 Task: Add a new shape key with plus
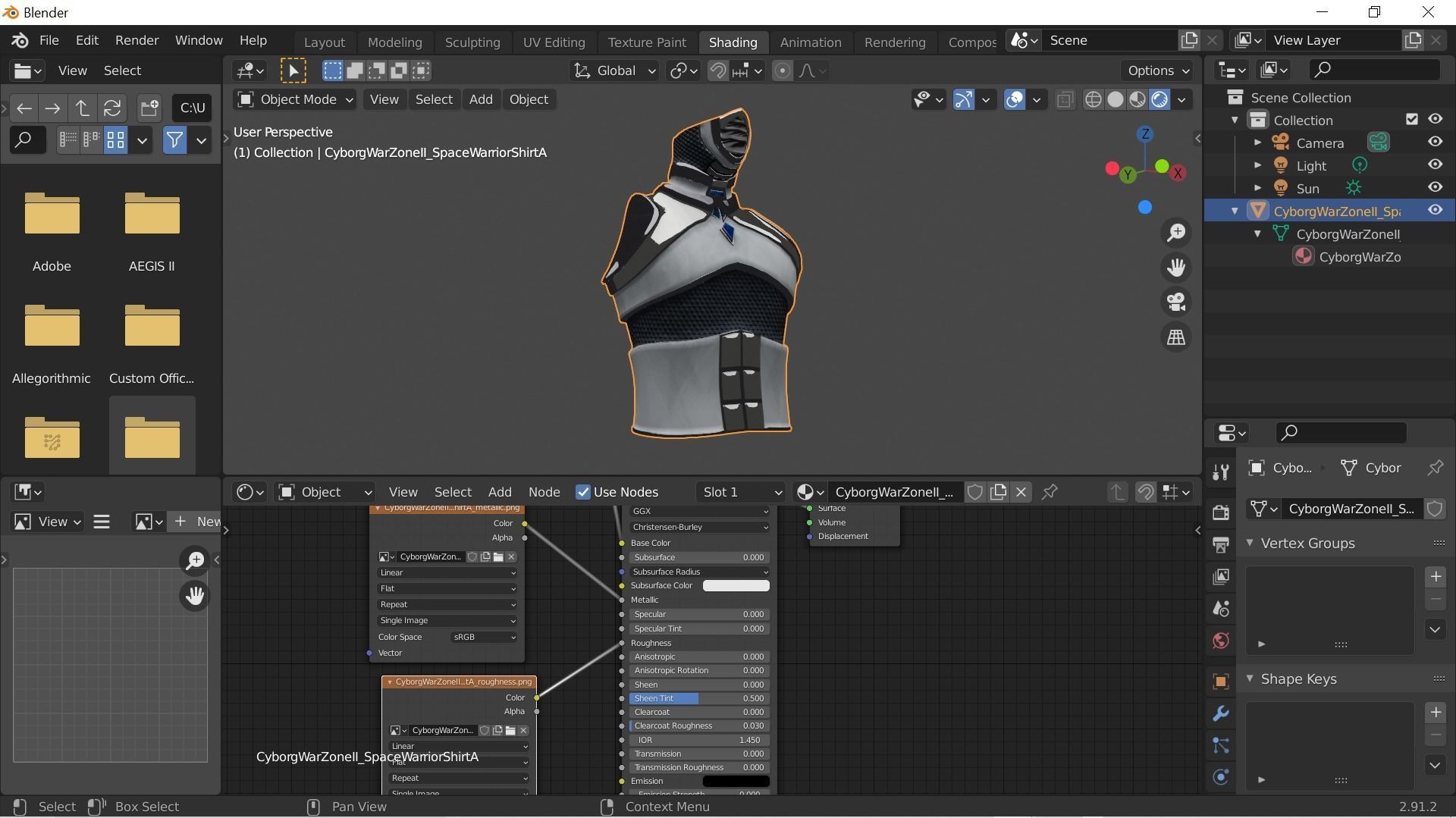pyautogui.click(x=1435, y=713)
